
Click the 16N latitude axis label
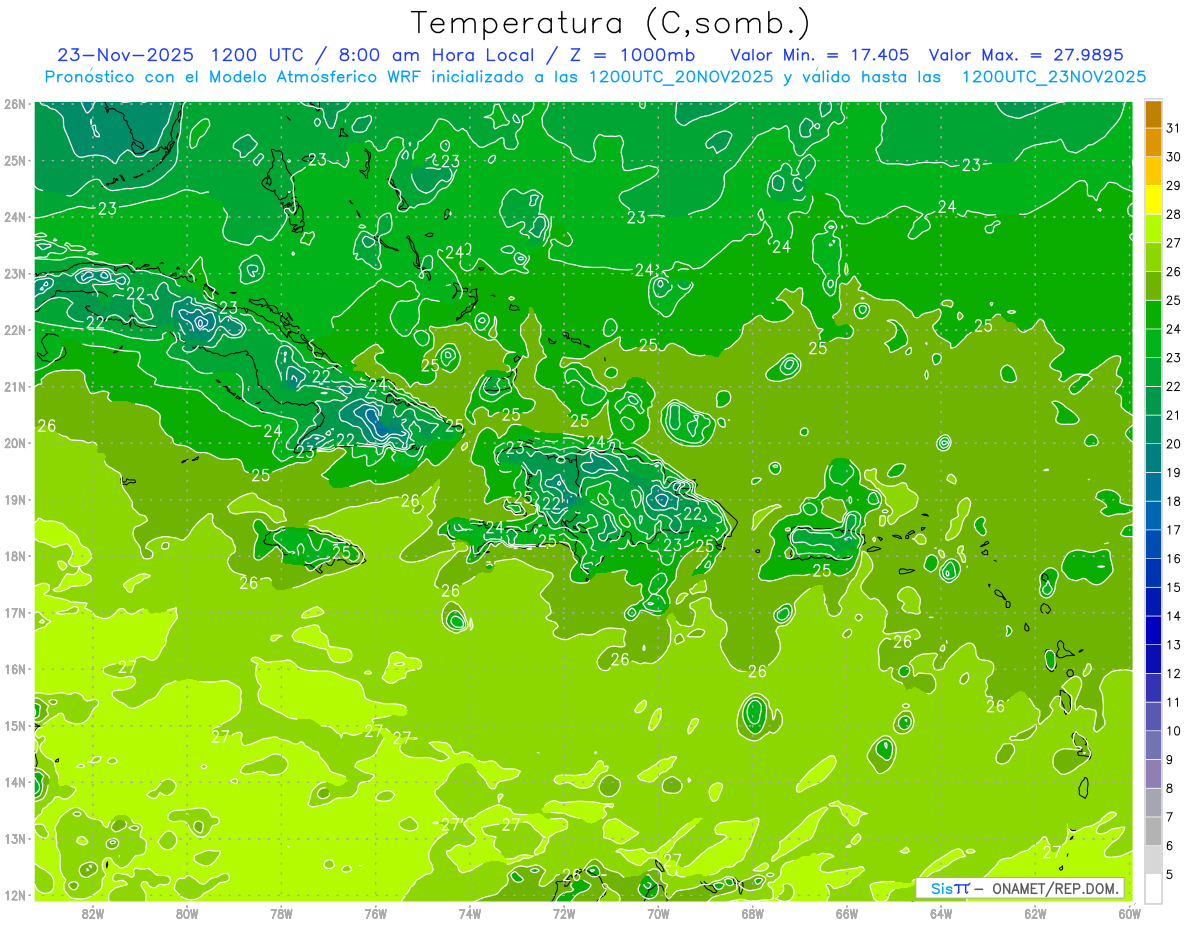tap(15, 669)
